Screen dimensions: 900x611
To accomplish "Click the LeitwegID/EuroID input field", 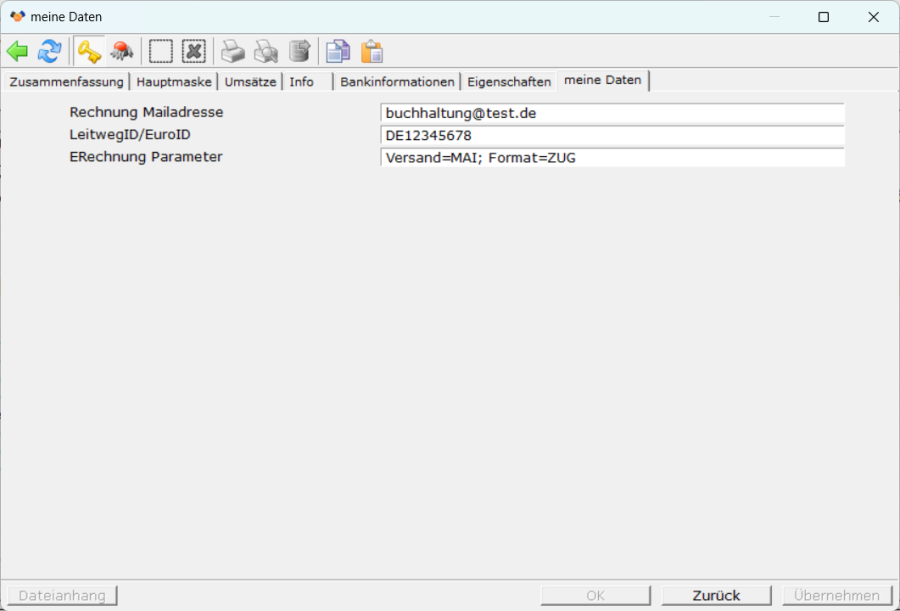I will point(612,136).
